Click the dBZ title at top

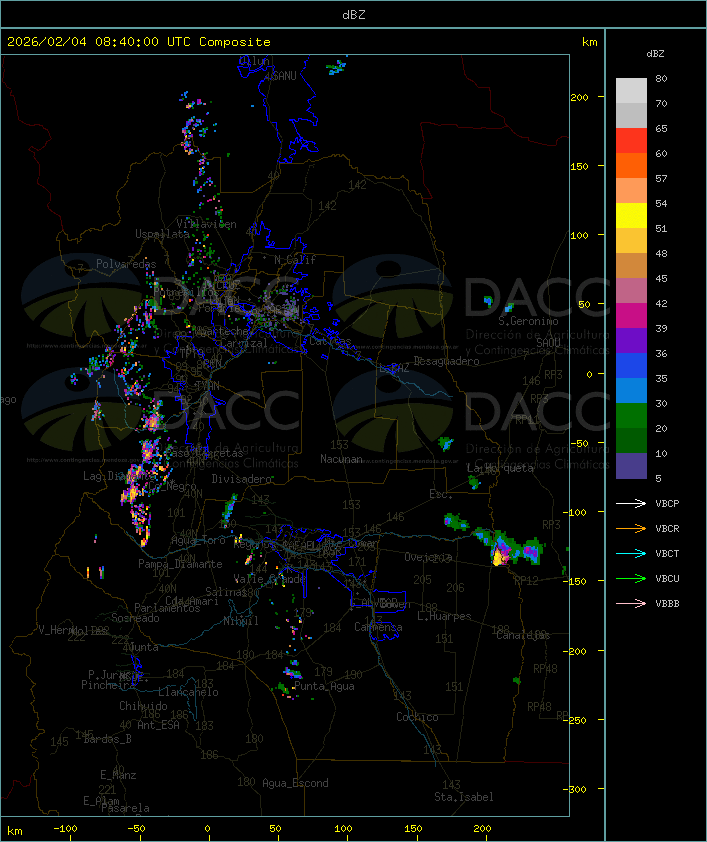click(x=354, y=15)
